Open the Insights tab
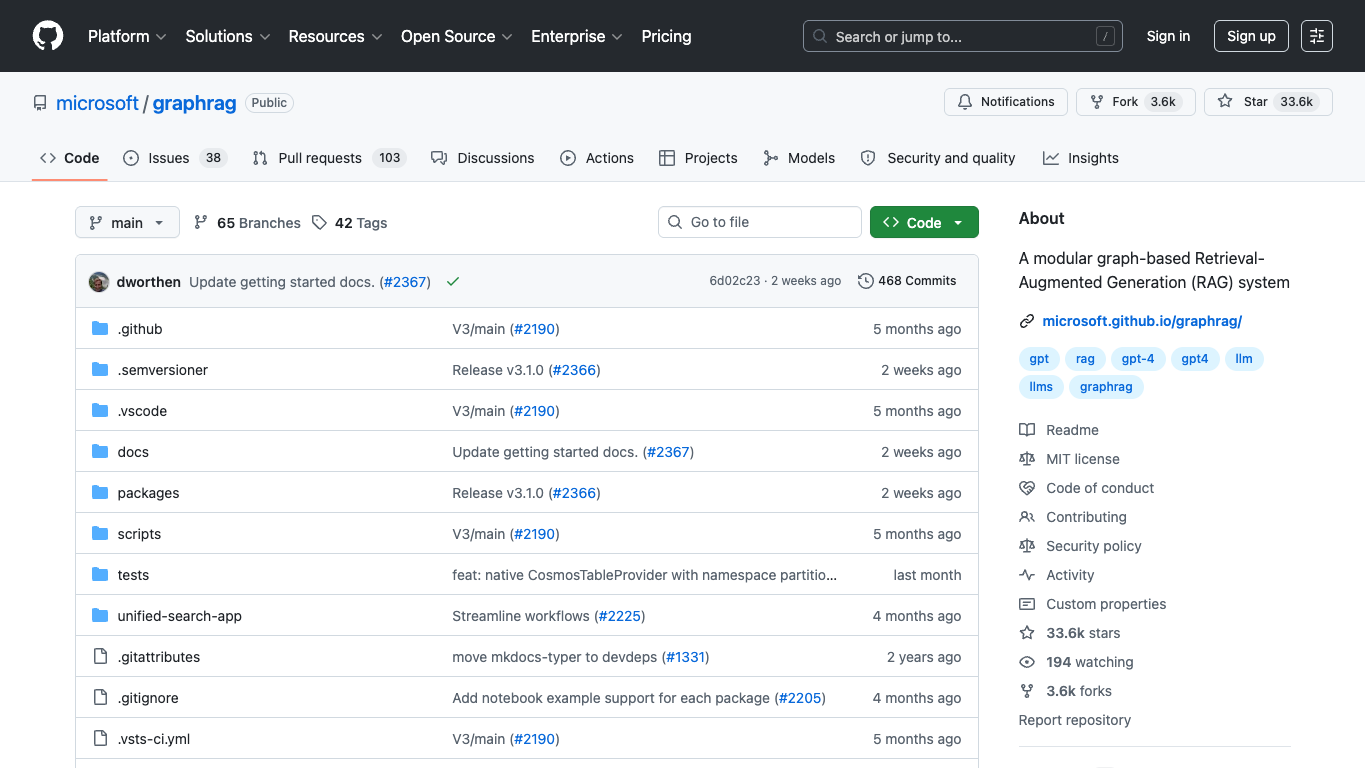This screenshot has height=768, width=1365. (x=1081, y=158)
